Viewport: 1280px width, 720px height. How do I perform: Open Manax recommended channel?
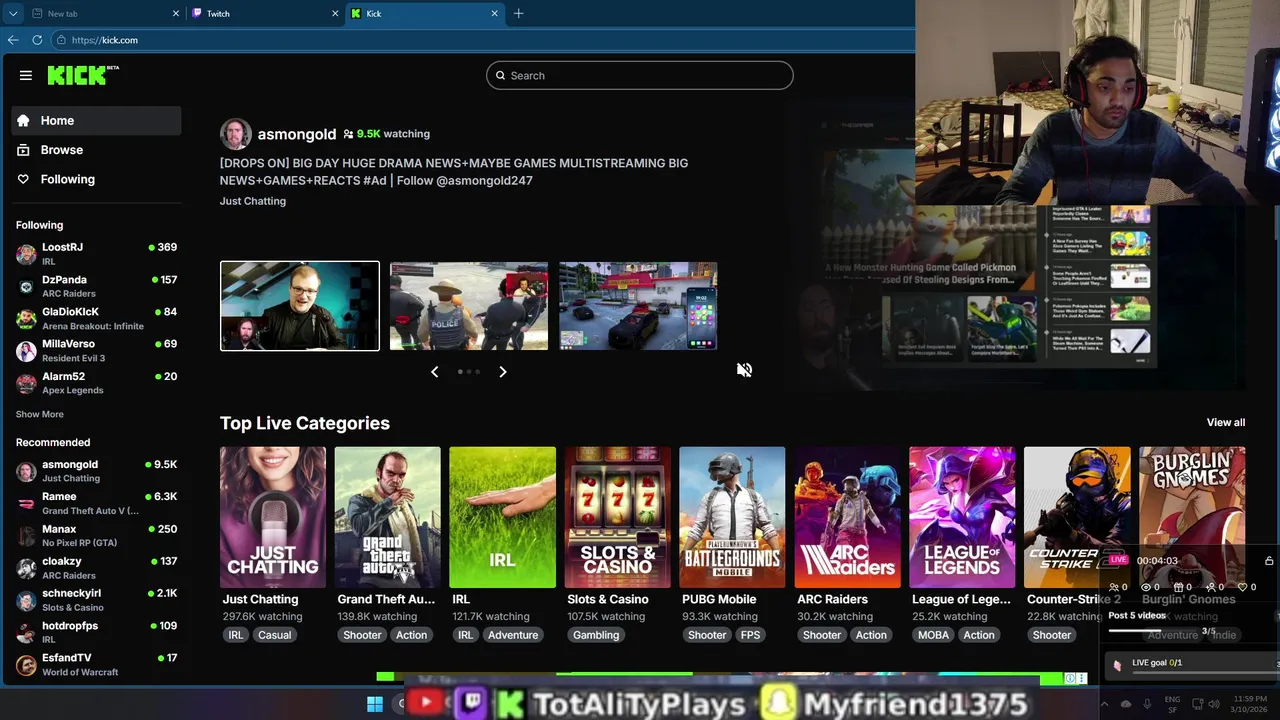(96, 535)
